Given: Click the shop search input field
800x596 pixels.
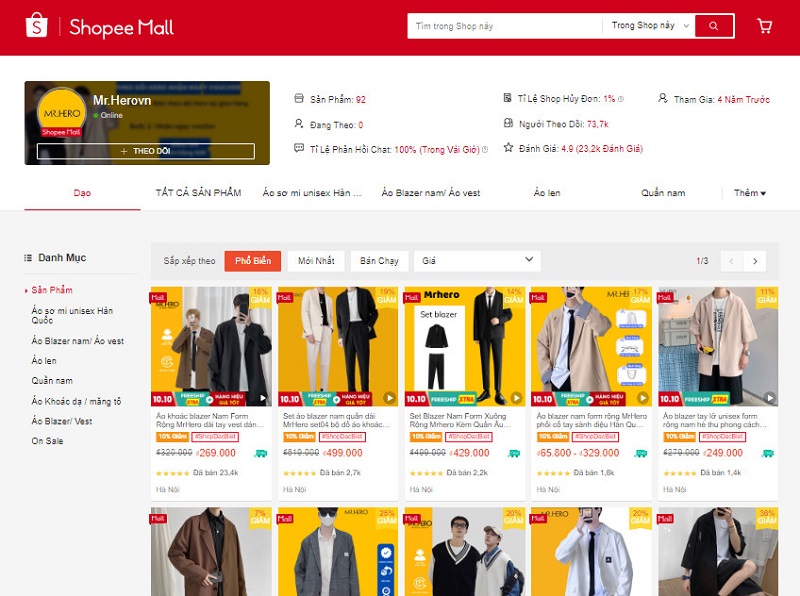Looking at the screenshot, I should tap(505, 26).
